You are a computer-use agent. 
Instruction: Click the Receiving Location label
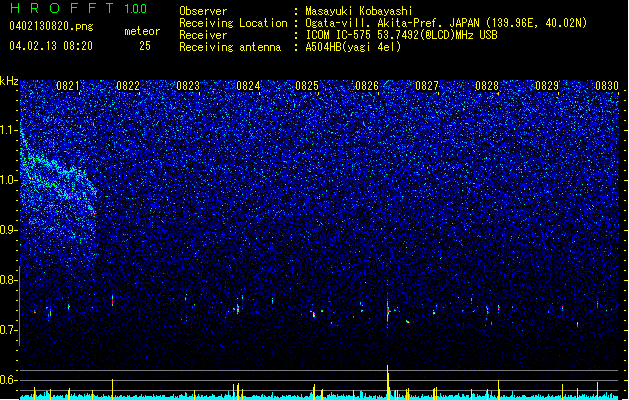[x=233, y=23]
